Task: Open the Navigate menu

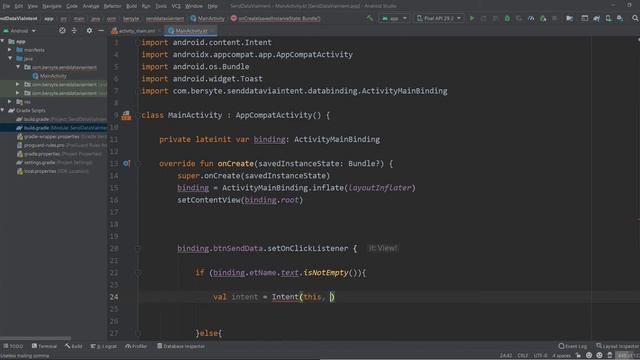Action: pos(52,6)
